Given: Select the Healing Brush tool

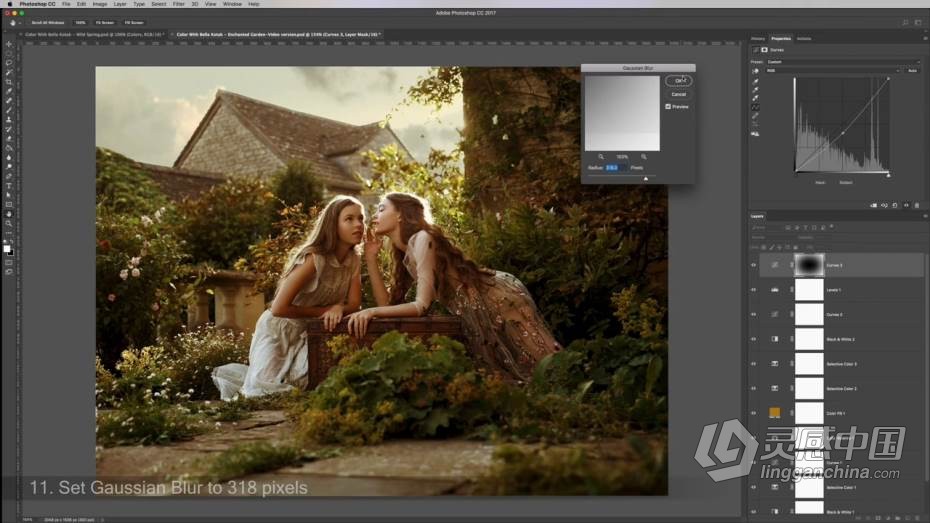Looking at the screenshot, I should [8, 101].
